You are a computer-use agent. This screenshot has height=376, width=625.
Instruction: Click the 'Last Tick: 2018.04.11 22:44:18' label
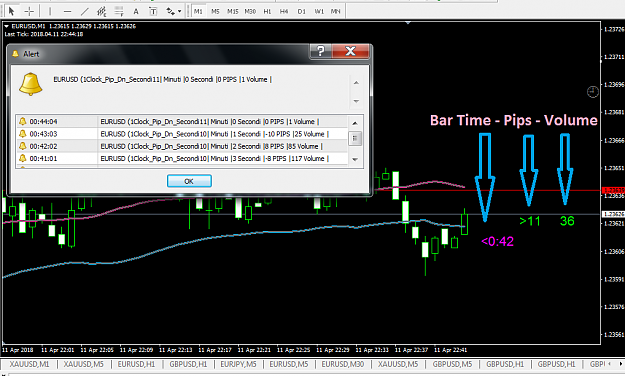click(44, 34)
